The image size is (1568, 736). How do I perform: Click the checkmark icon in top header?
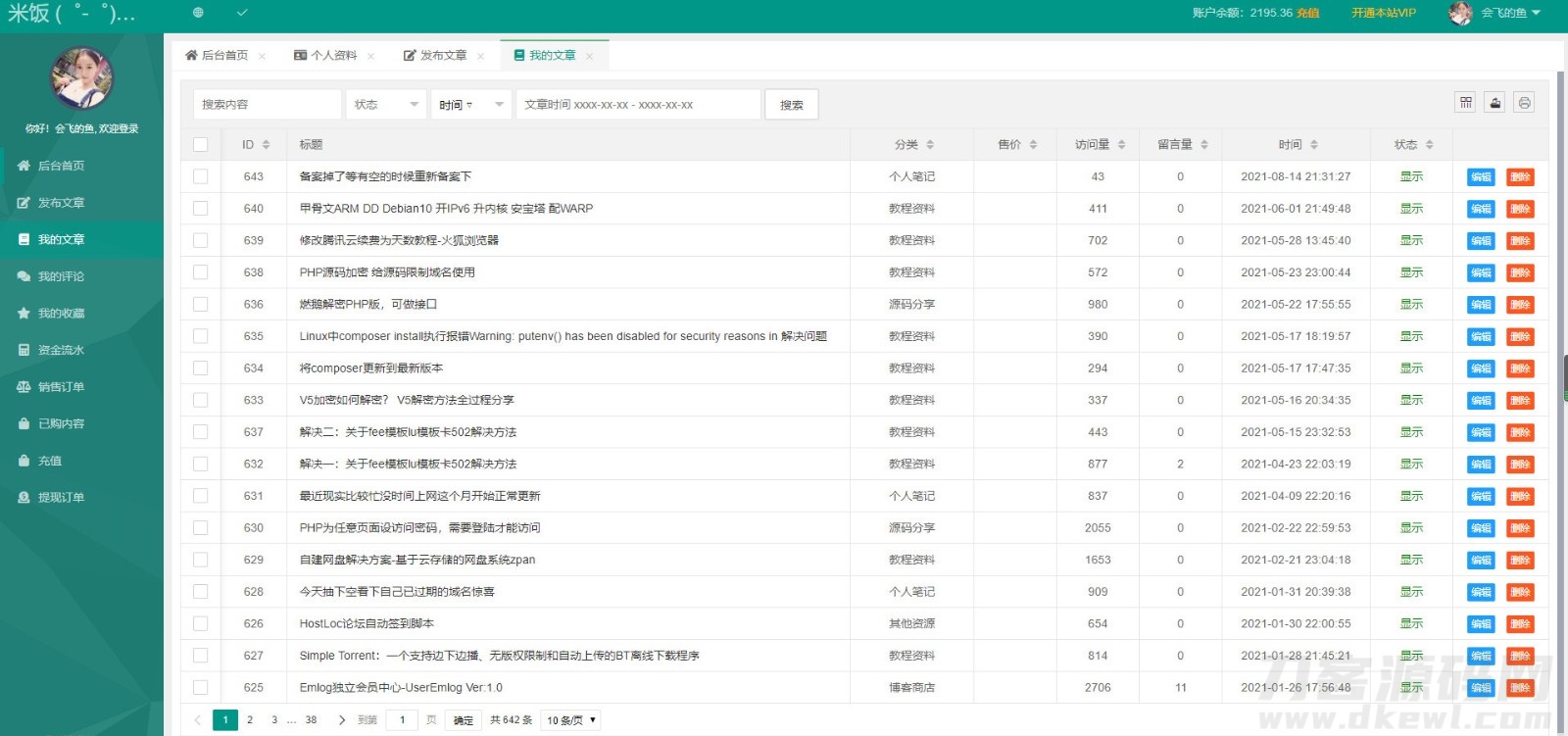click(x=242, y=13)
